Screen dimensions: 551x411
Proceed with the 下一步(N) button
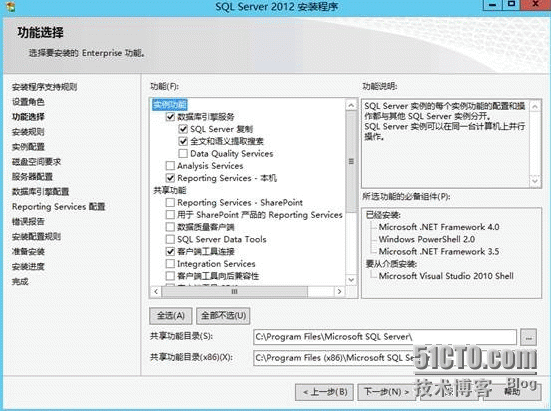(386, 392)
